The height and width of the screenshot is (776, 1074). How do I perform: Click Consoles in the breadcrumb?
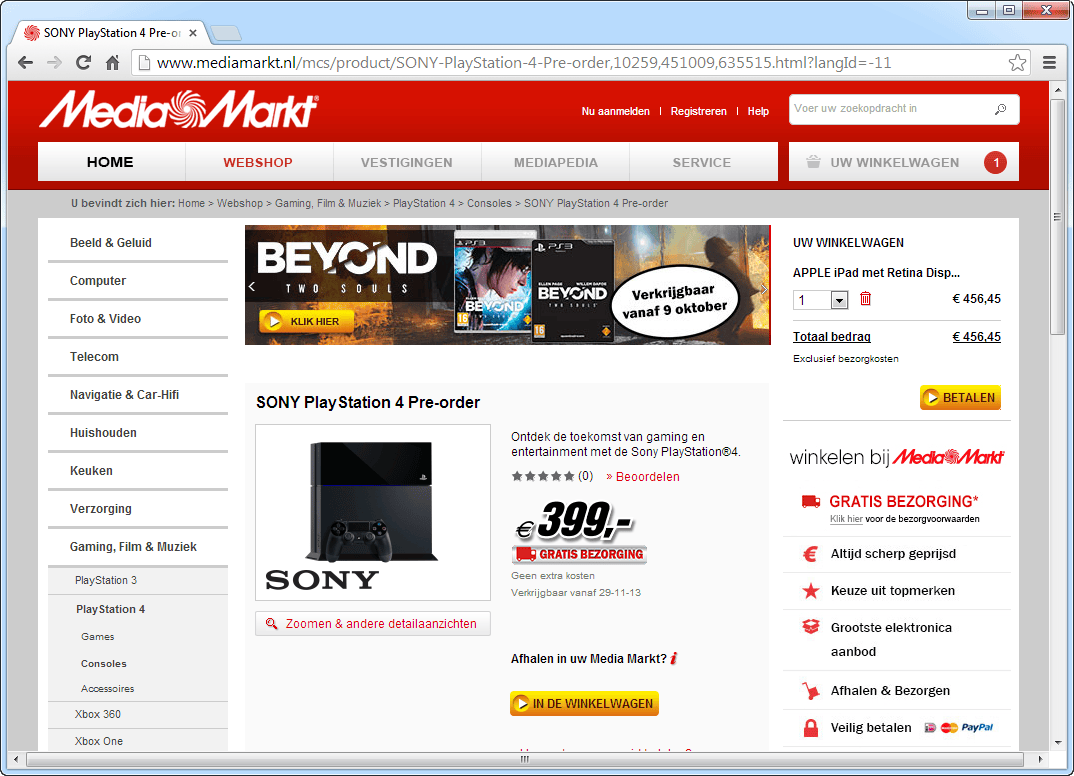point(489,203)
